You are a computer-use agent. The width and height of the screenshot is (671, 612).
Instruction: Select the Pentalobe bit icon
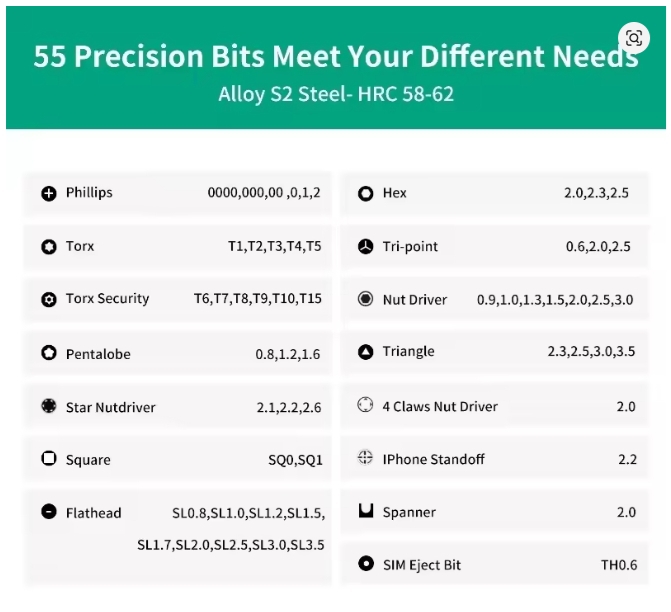[x=49, y=353]
